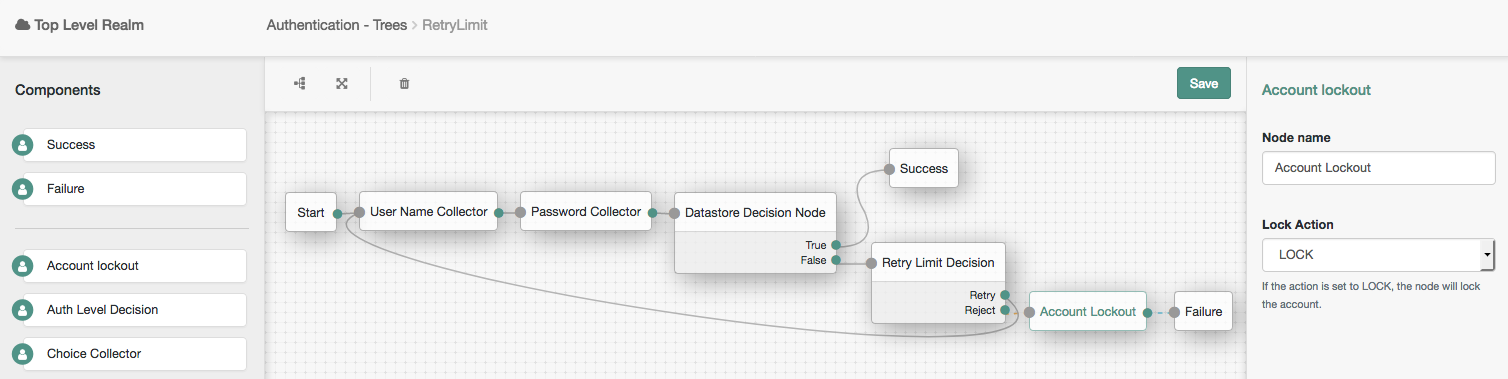The image size is (1508, 379).
Task: Open the Lock Action dropdown
Action: [x=1379, y=255]
